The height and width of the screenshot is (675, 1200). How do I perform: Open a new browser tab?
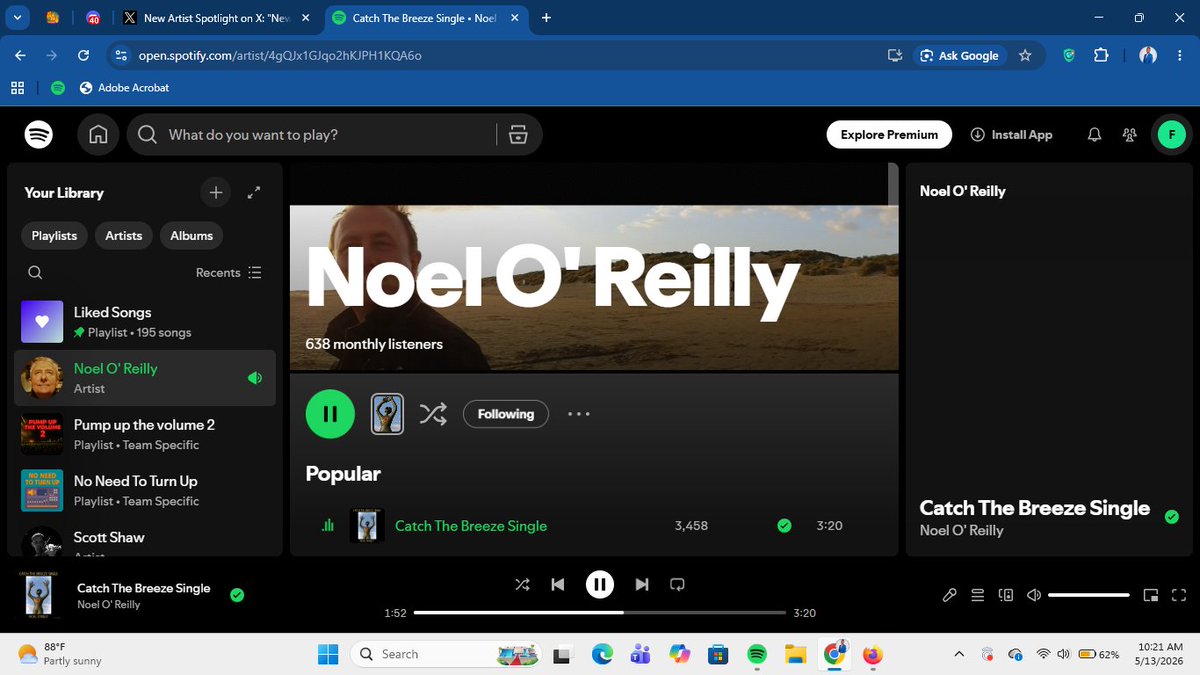point(546,18)
